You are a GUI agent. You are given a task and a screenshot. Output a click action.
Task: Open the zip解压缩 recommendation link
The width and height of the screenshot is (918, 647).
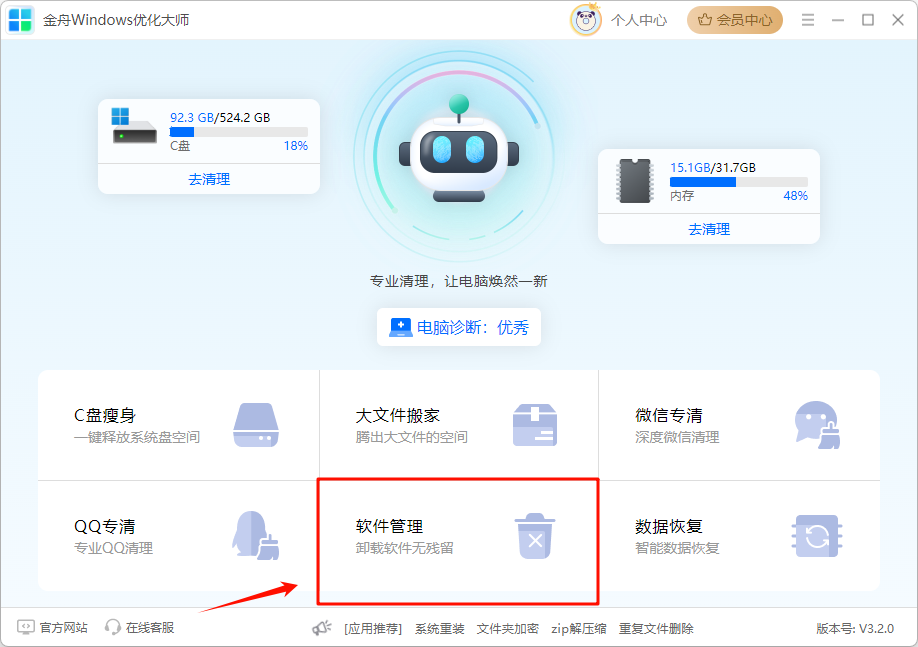(x=578, y=629)
